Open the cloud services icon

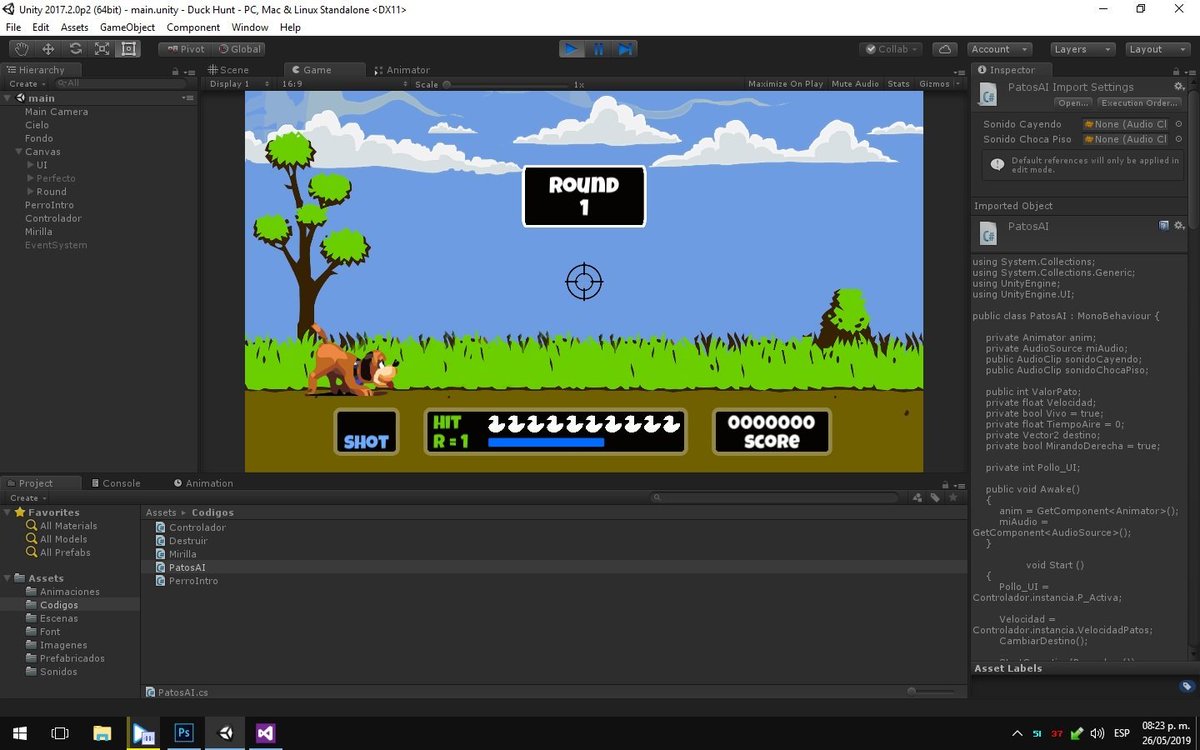click(944, 48)
